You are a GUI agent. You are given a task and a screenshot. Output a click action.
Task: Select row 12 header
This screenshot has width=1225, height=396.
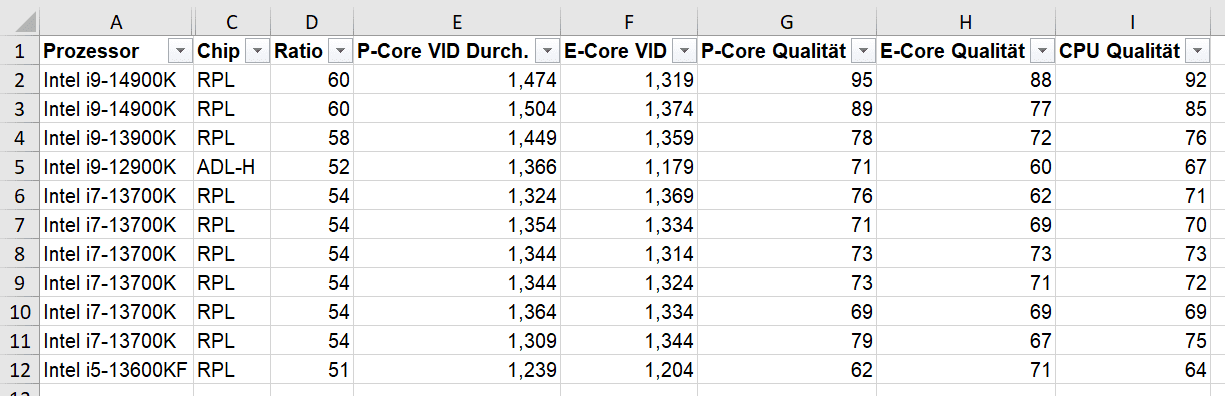(x=19, y=370)
